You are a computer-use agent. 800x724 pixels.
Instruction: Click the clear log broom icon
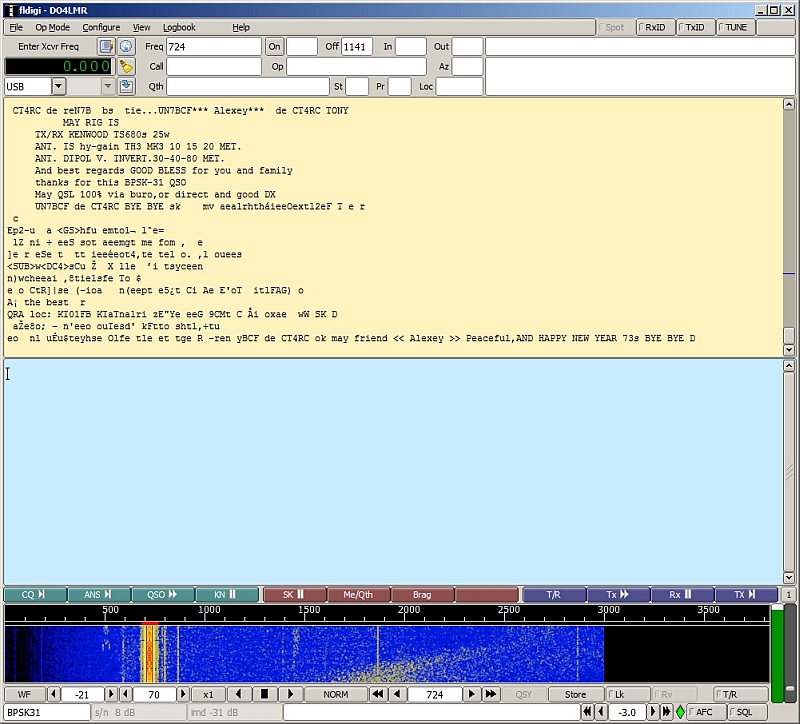pos(126,67)
